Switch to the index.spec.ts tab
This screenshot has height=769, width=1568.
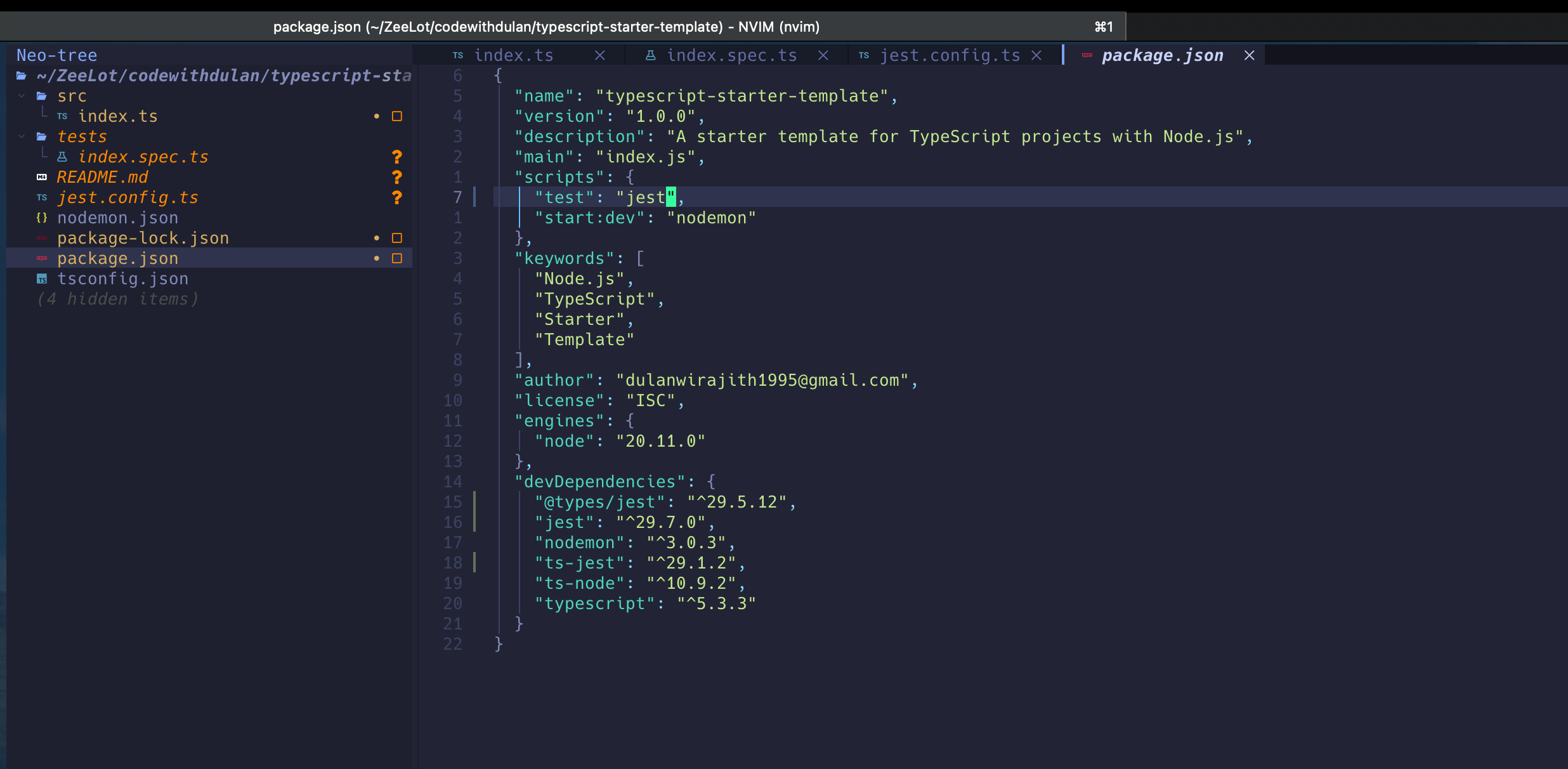[731, 55]
